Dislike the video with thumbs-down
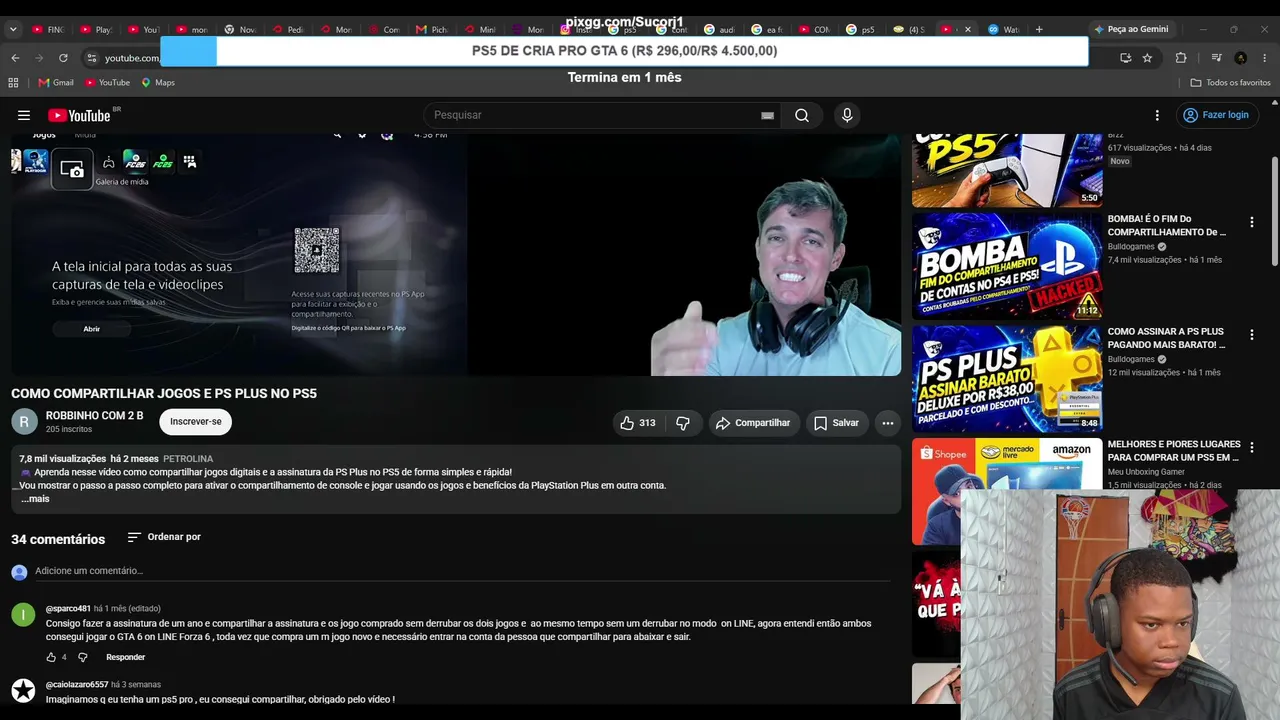 [683, 423]
